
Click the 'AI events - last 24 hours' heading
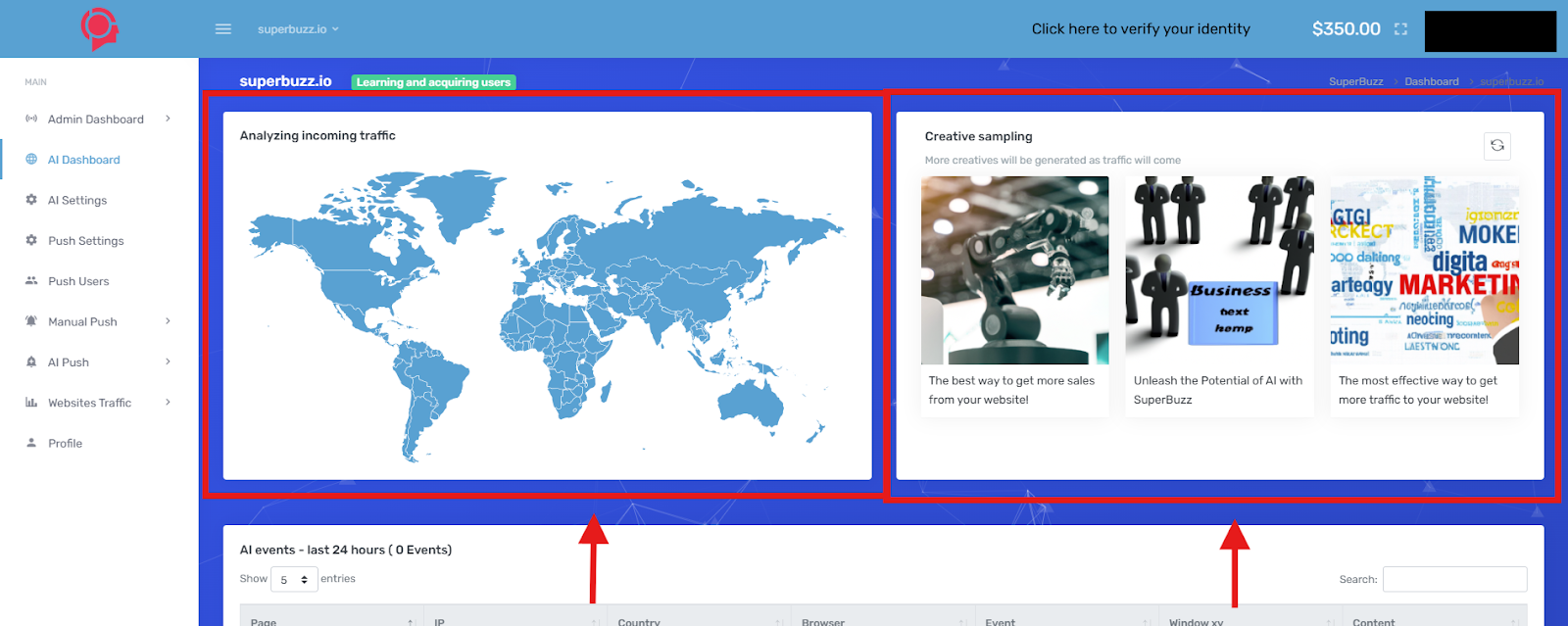coord(346,550)
